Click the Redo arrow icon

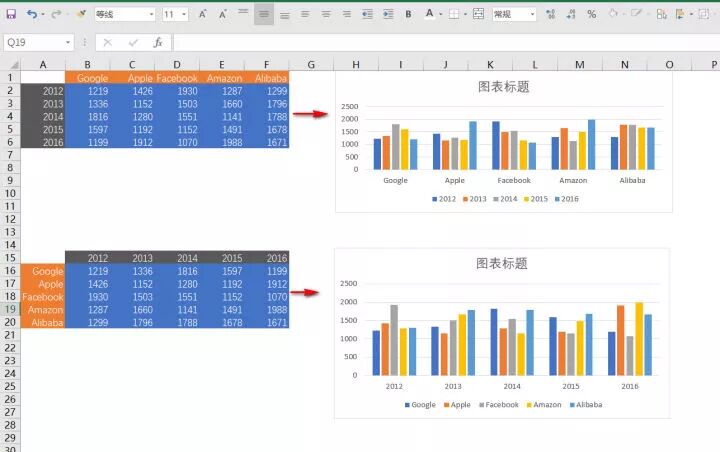pyautogui.click(x=56, y=14)
